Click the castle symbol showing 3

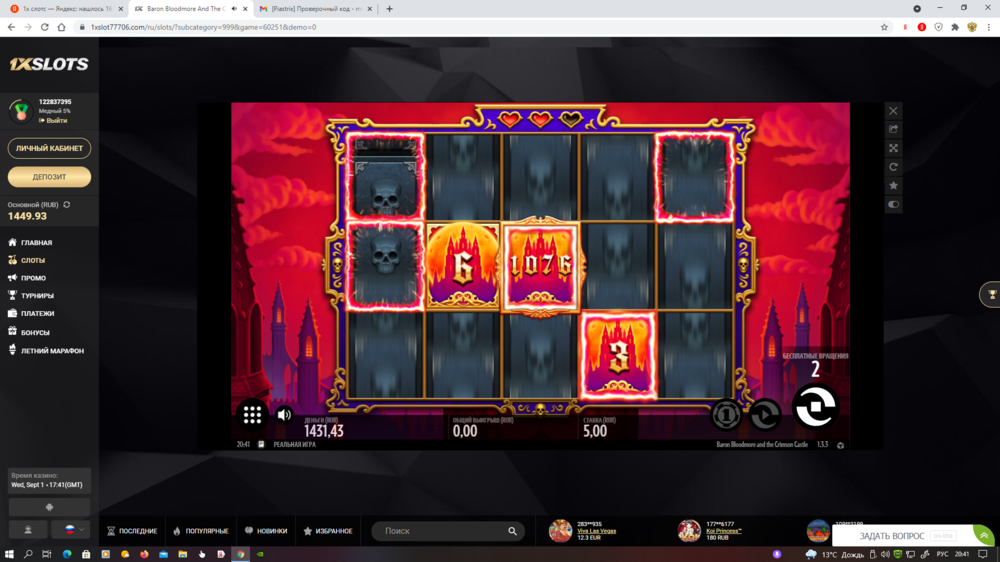618,355
